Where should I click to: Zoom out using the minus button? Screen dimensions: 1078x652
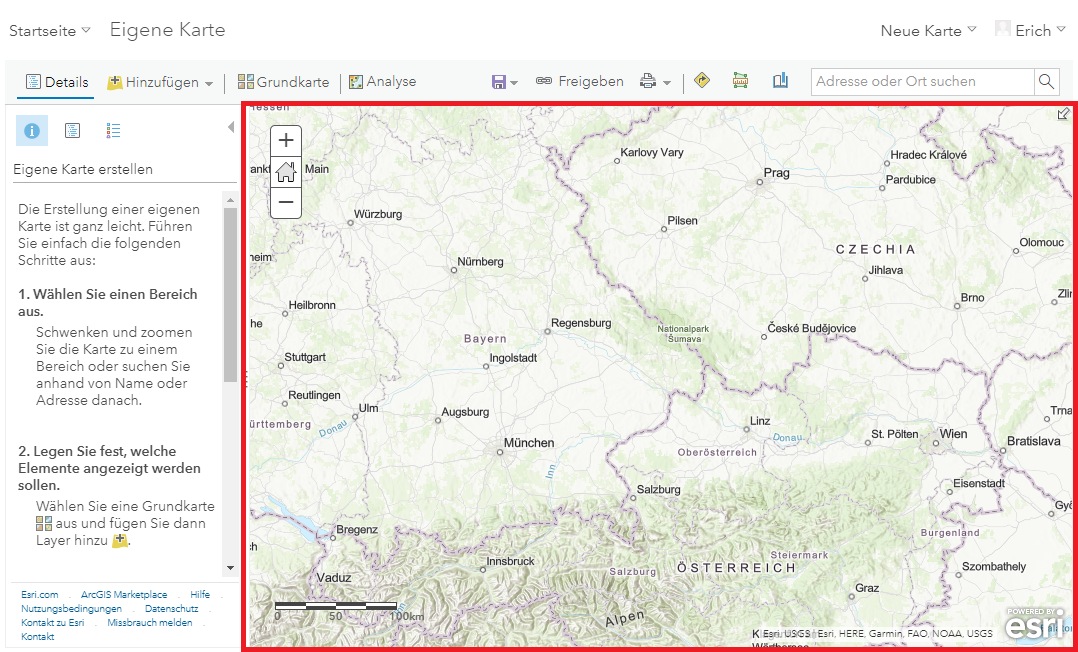[285, 202]
